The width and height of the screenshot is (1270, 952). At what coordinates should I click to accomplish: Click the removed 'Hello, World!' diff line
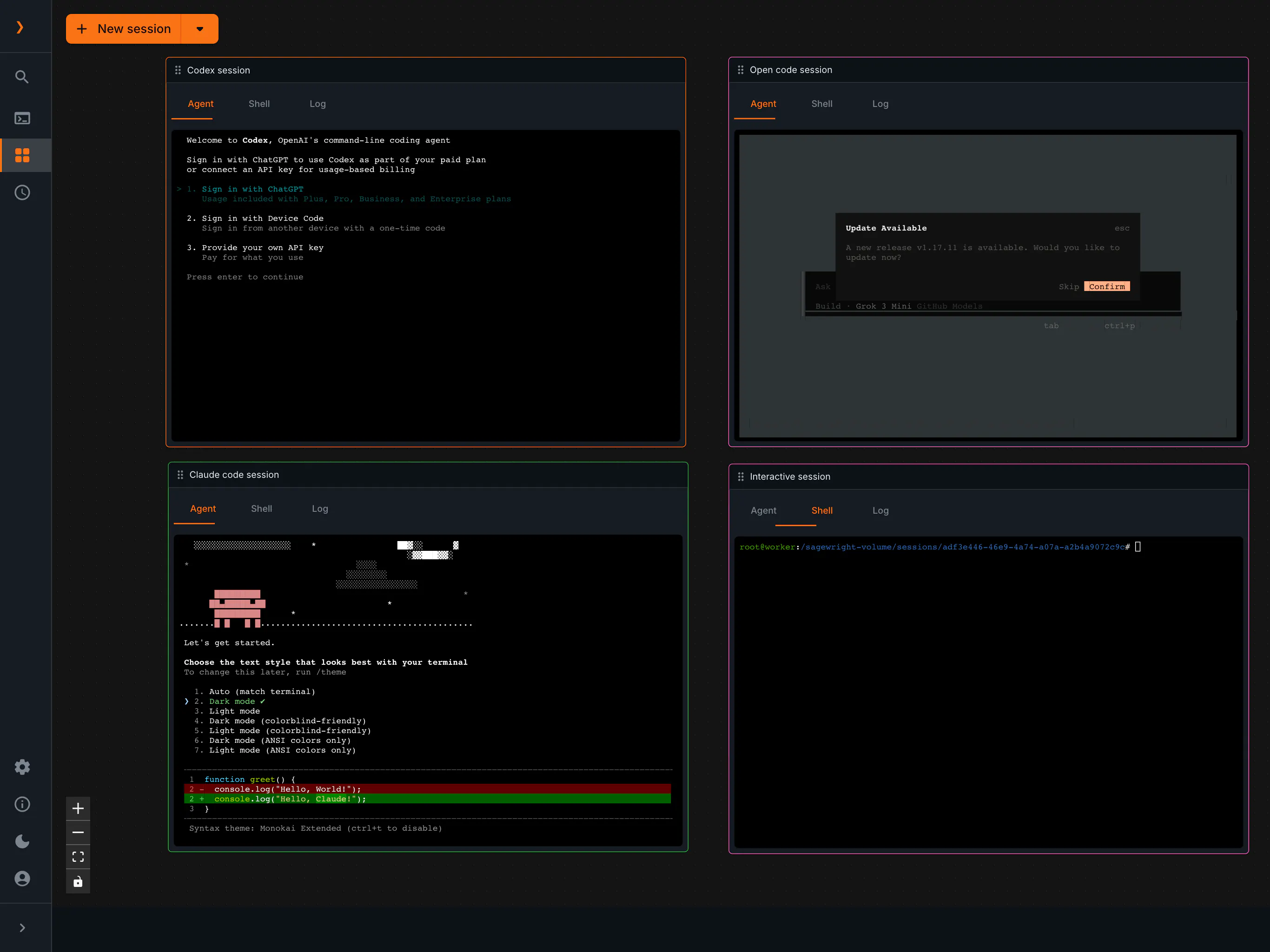coord(427,789)
